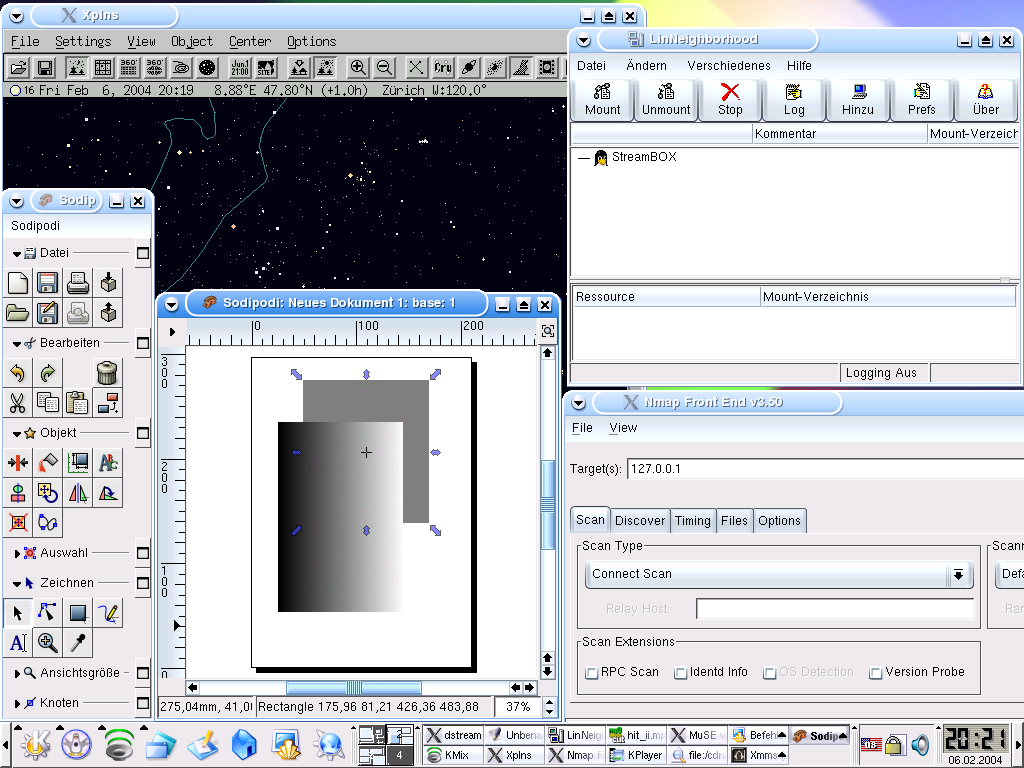The width and height of the screenshot is (1024, 768).
Task: Click zoom in magnifier in Xplns toolbar
Action: pyautogui.click(x=358, y=67)
